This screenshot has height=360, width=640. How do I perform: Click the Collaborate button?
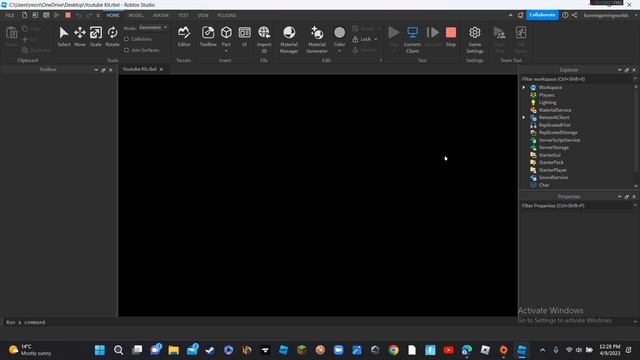pos(542,15)
